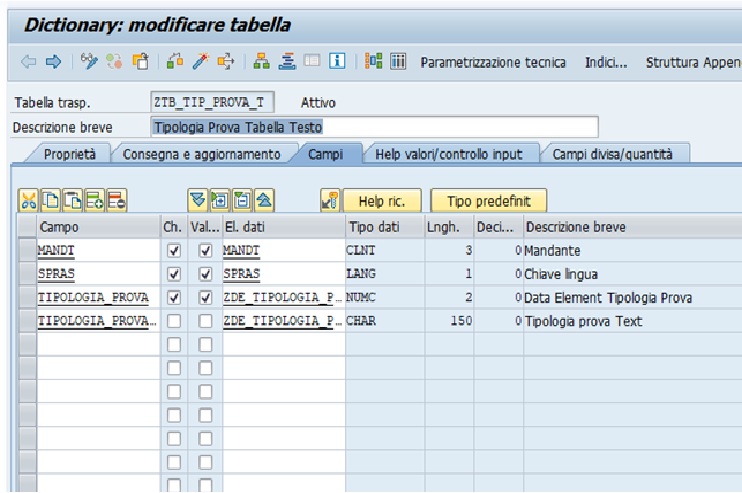This screenshot has height=493, width=742.
Task: Open Parametrizzazione tecnica
Action: click(x=493, y=62)
